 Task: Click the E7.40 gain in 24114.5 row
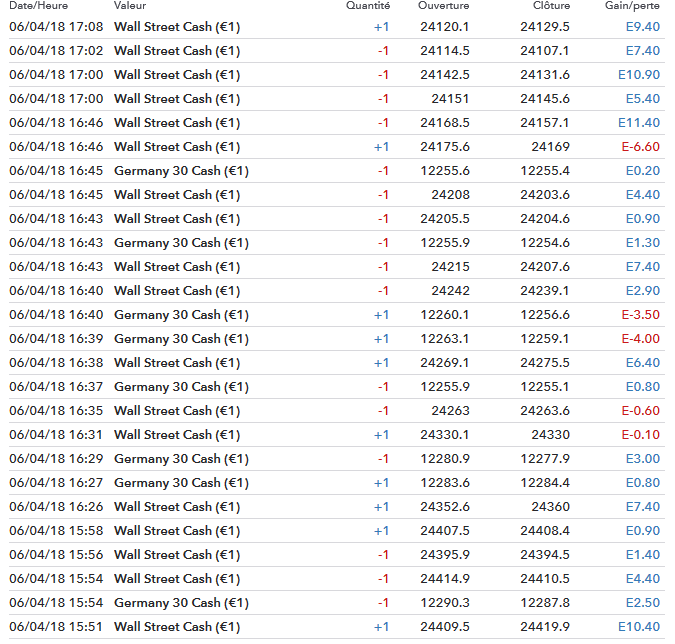coord(643,51)
